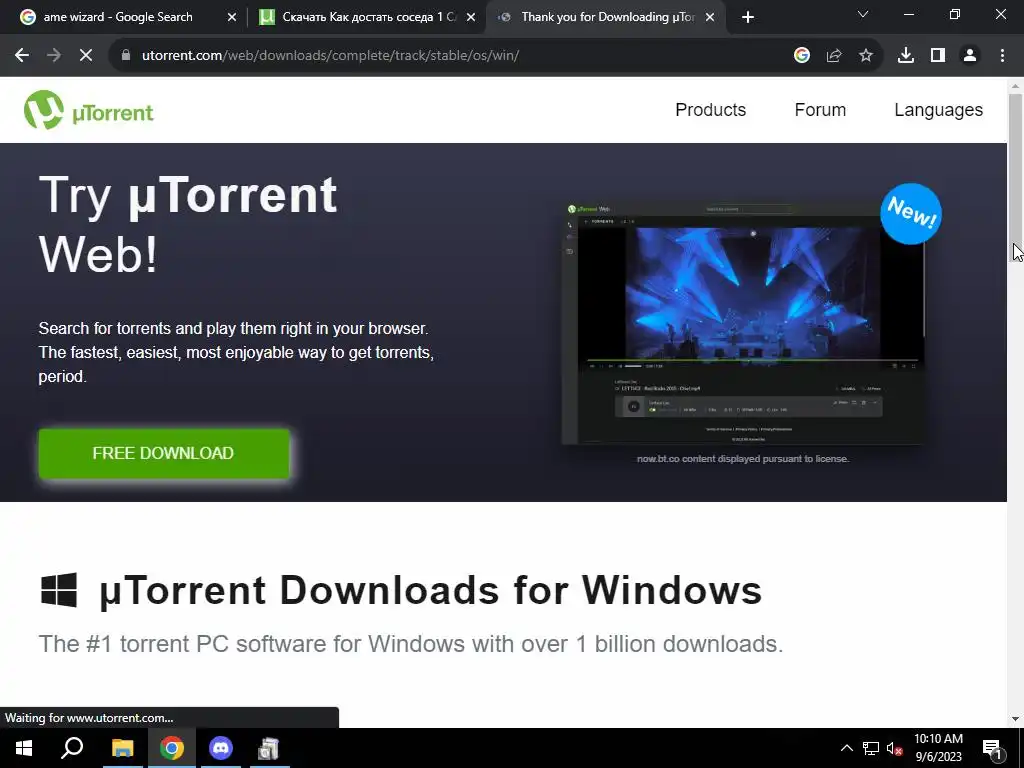The image size is (1024, 768).
Task: Click the µTorrent logo in the header
Action: [x=89, y=110]
